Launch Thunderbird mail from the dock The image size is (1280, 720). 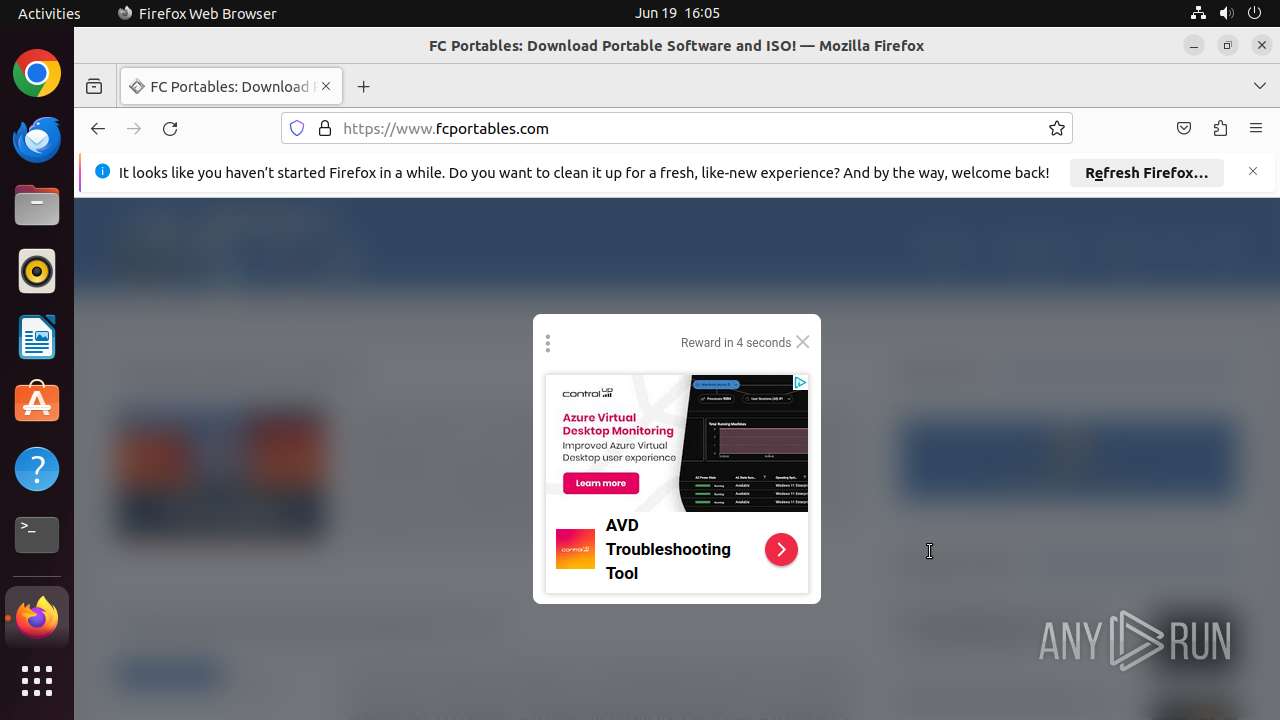coord(37,140)
